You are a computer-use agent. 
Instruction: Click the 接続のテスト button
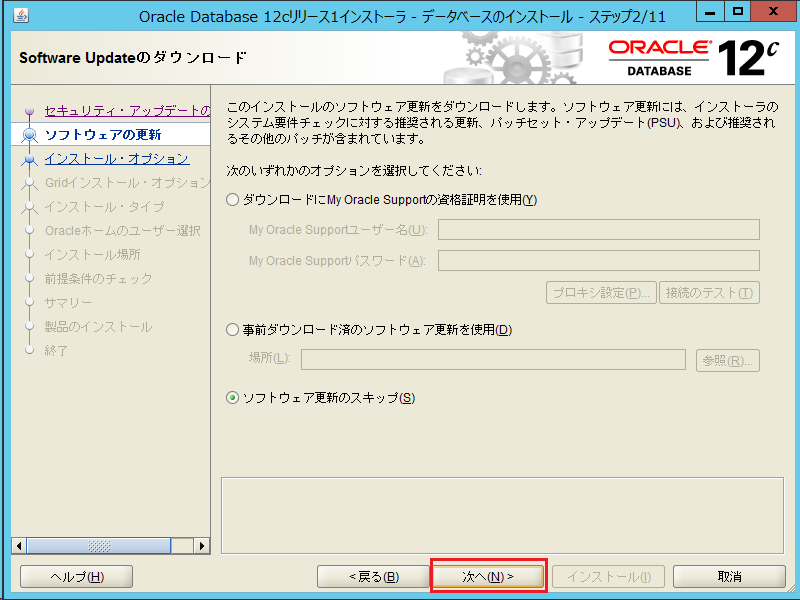pyautogui.click(x=709, y=292)
